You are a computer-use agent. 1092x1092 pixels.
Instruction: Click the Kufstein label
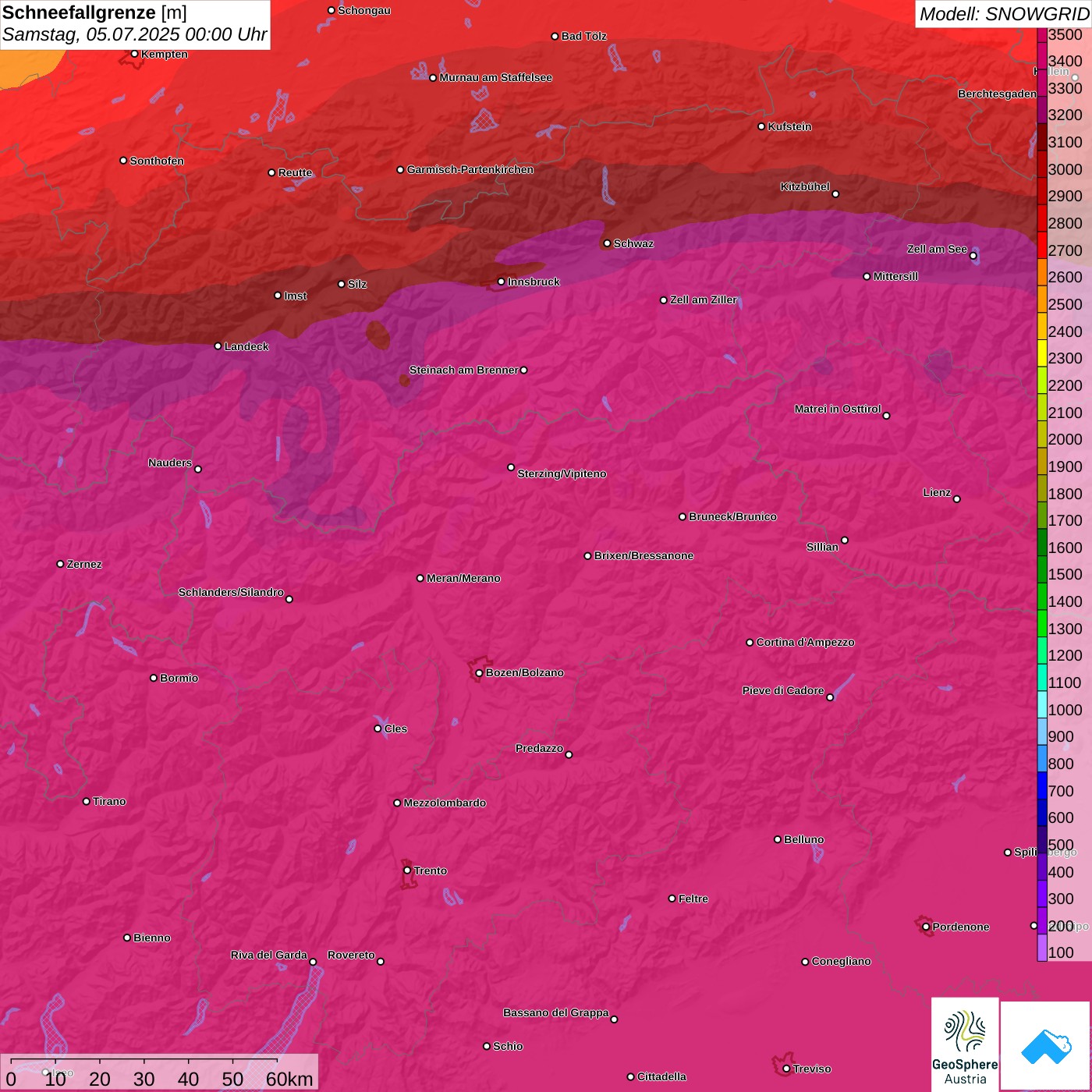coord(789,126)
